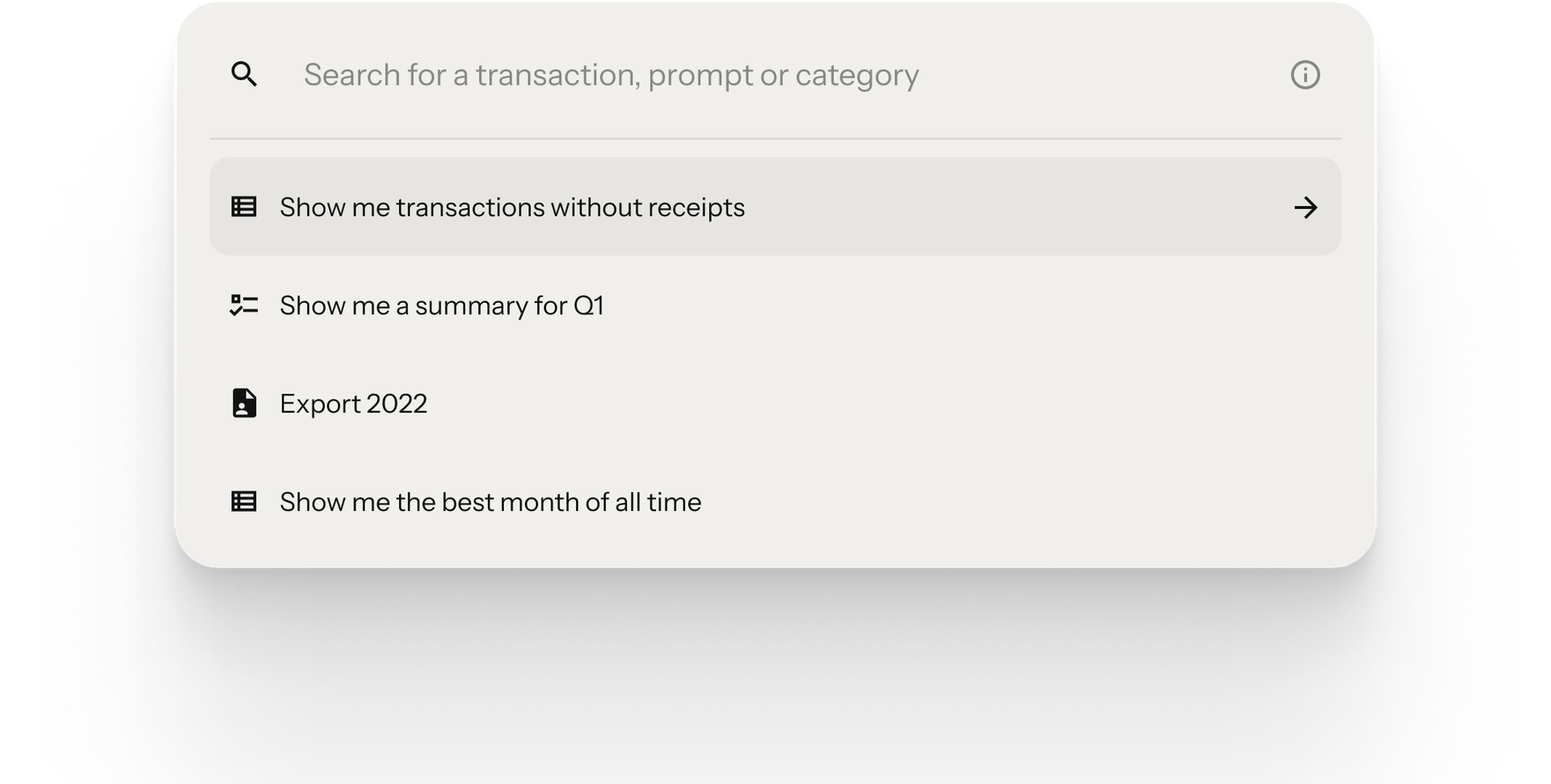Pick "Show me the best month of all time"
Image resolution: width=1551 pixels, height=784 pixels.
[490, 502]
